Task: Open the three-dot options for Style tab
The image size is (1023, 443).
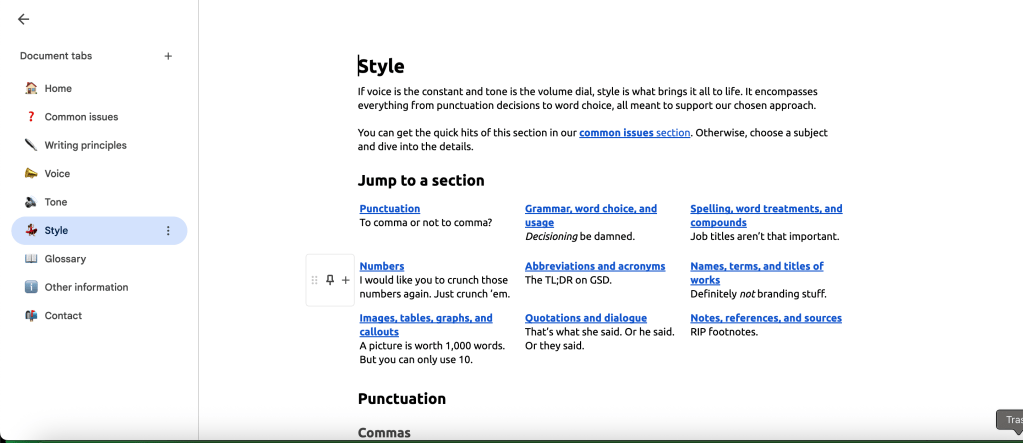Action: (x=168, y=231)
